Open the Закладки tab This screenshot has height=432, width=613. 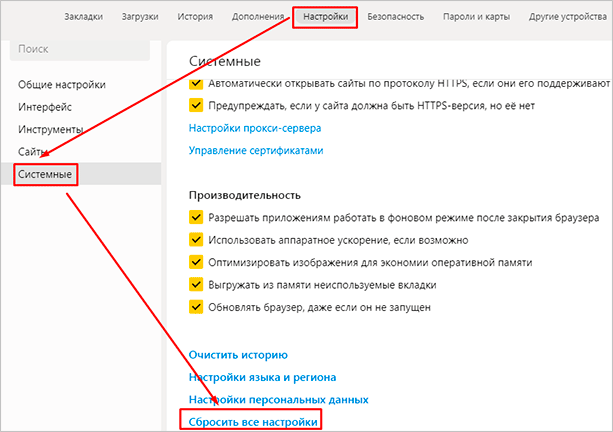(83, 17)
